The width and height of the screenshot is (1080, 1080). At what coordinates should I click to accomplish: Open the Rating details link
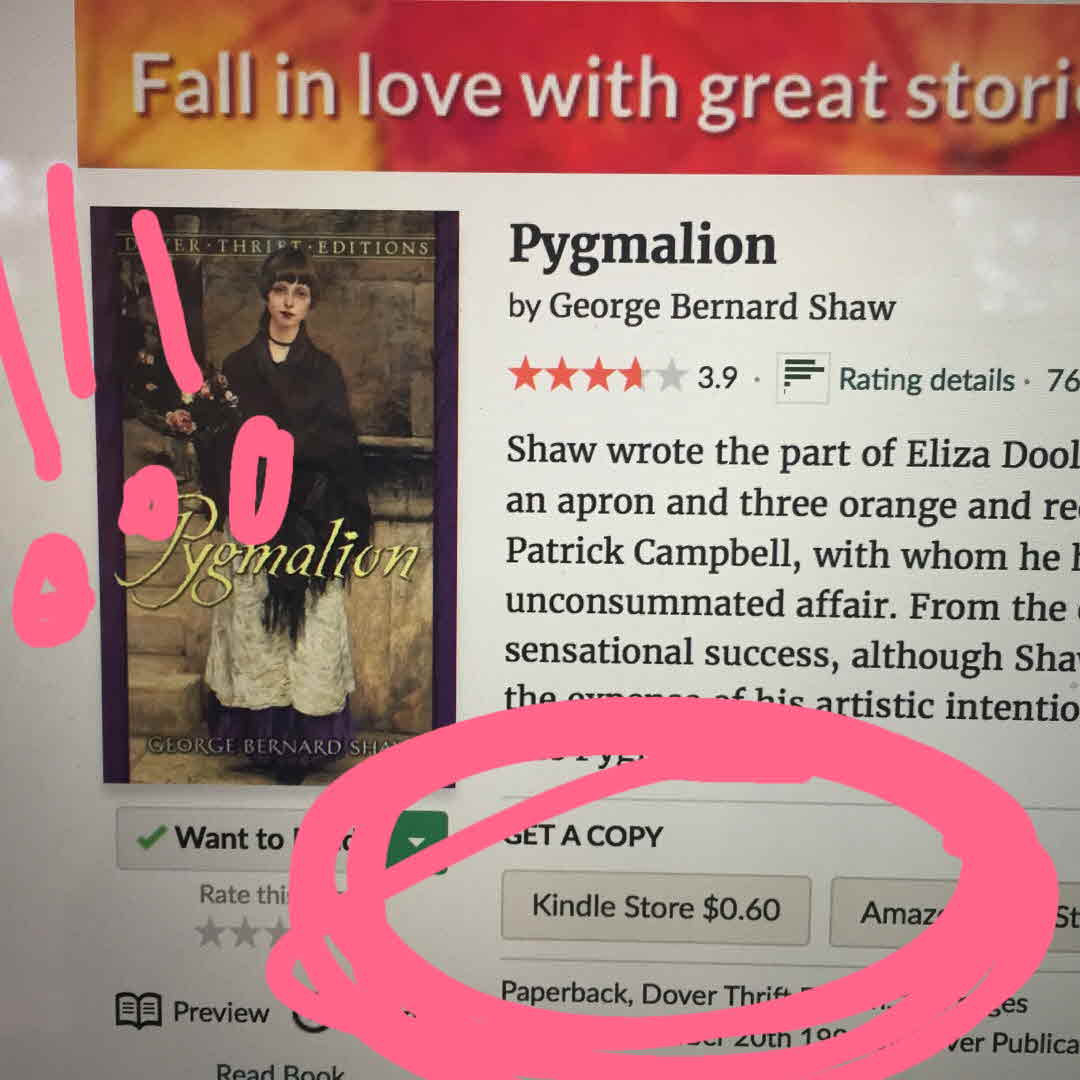pos(926,380)
